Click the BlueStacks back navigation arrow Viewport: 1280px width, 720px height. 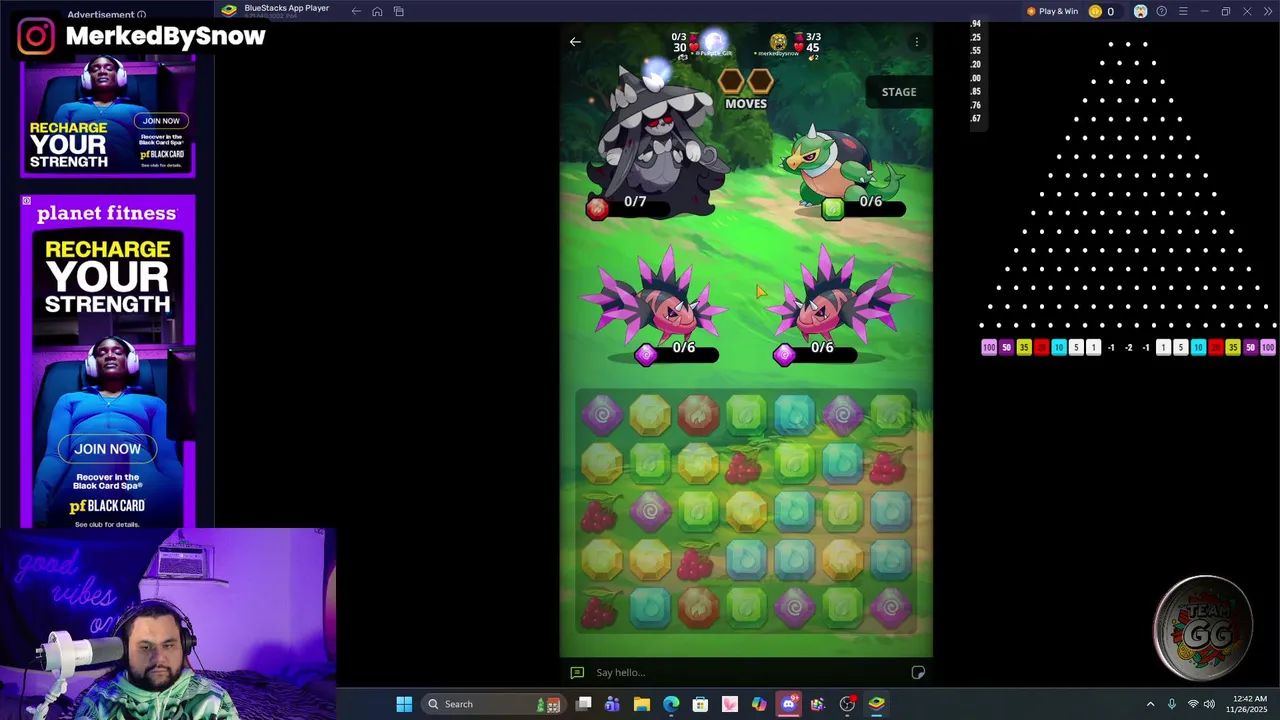(356, 11)
